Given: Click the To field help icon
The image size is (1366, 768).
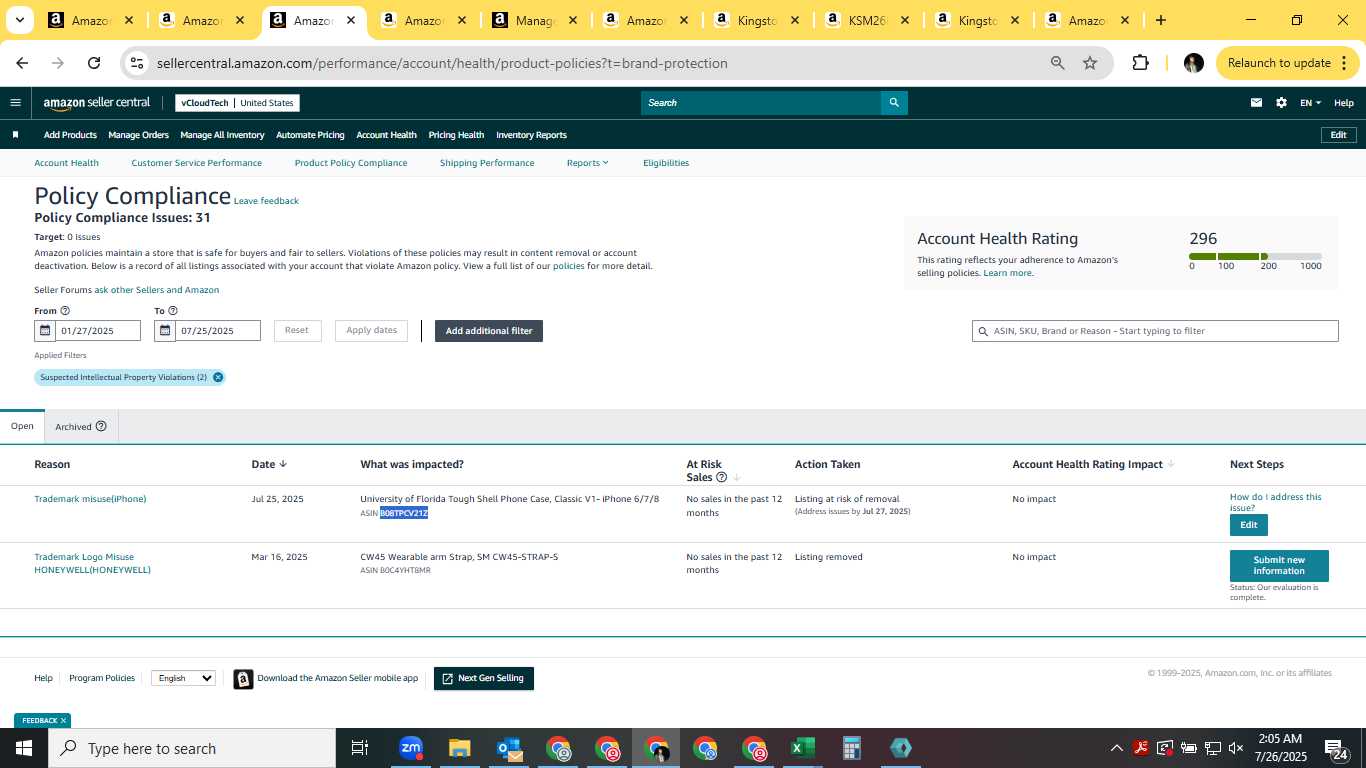Looking at the screenshot, I should 172,311.
